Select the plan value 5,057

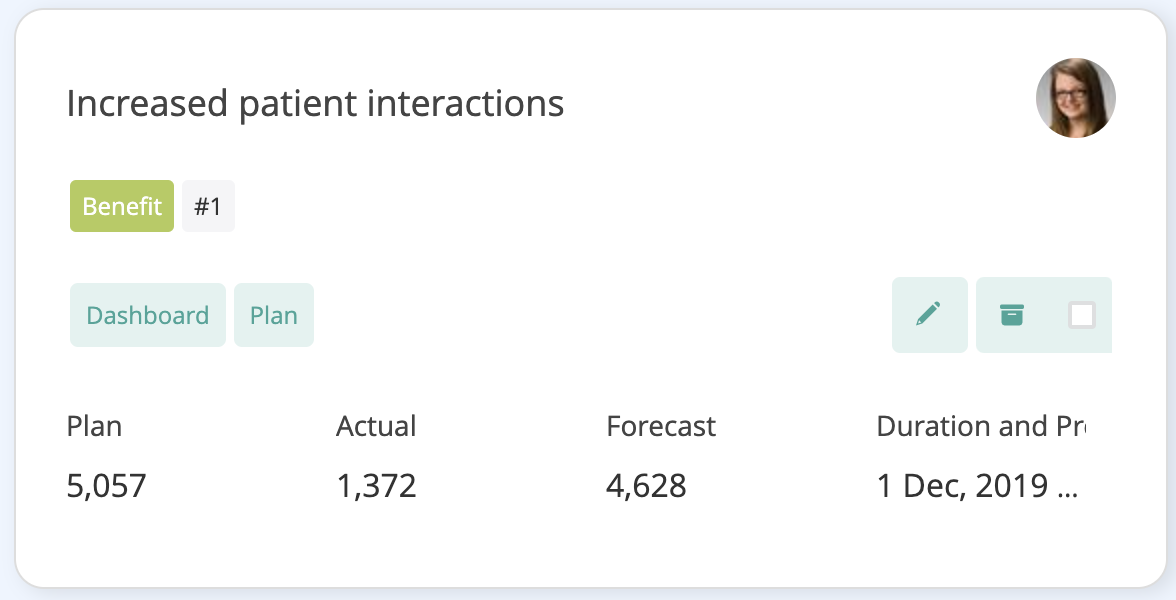tap(106, 486)
